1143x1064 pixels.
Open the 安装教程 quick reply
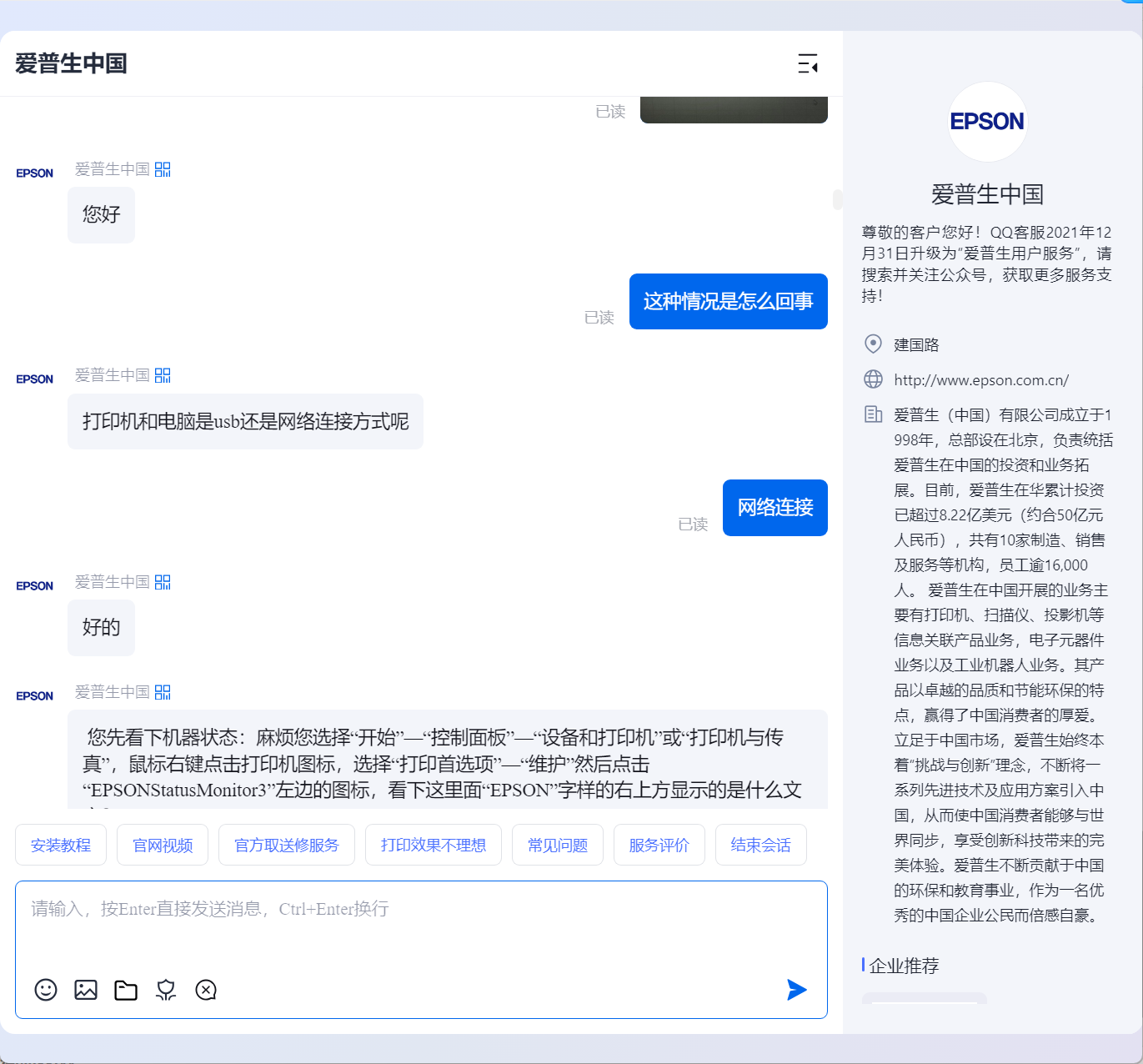tap(61, 845)
